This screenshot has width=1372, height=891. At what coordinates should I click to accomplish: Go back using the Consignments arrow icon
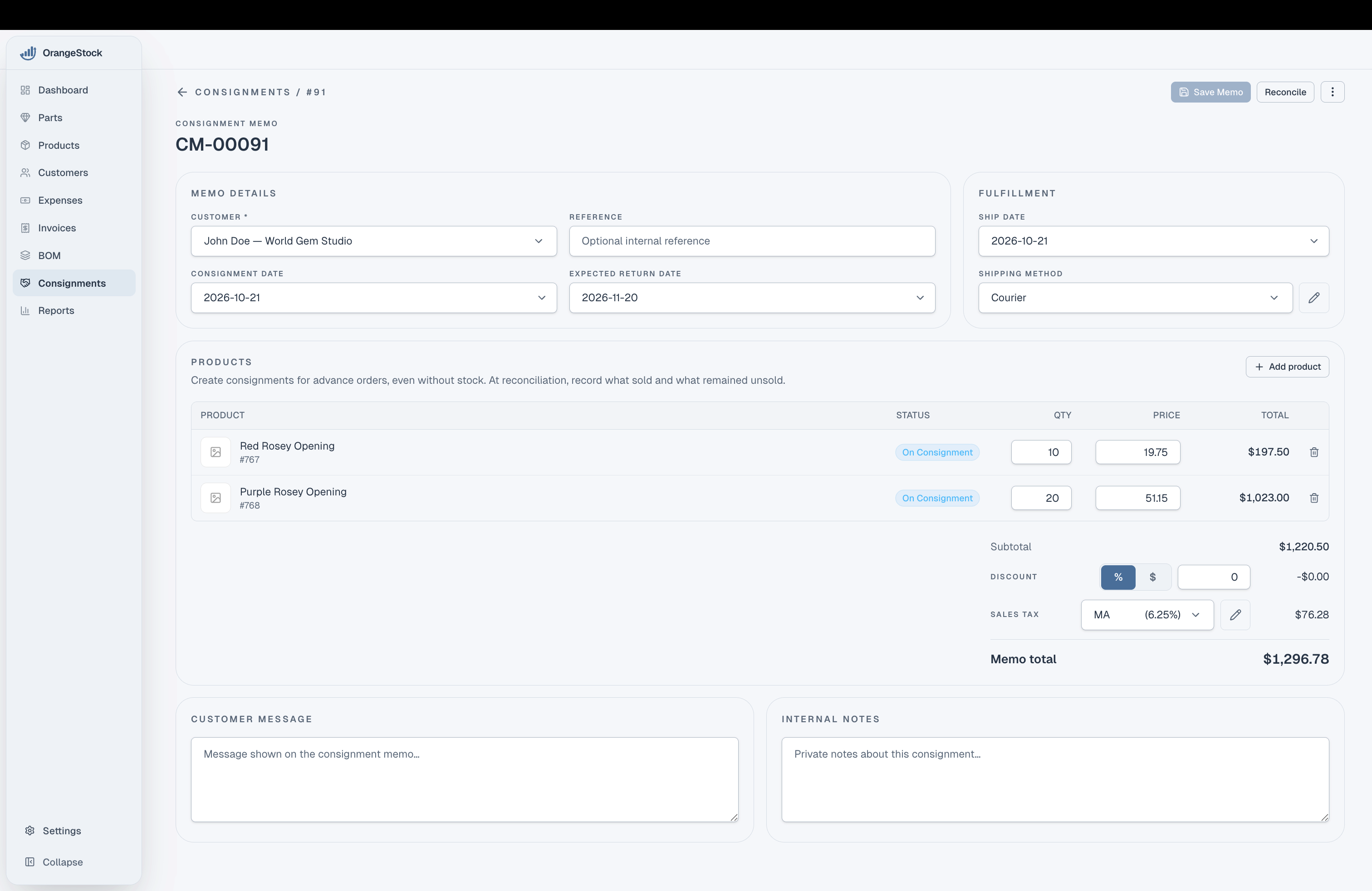(x=182, y=92)
